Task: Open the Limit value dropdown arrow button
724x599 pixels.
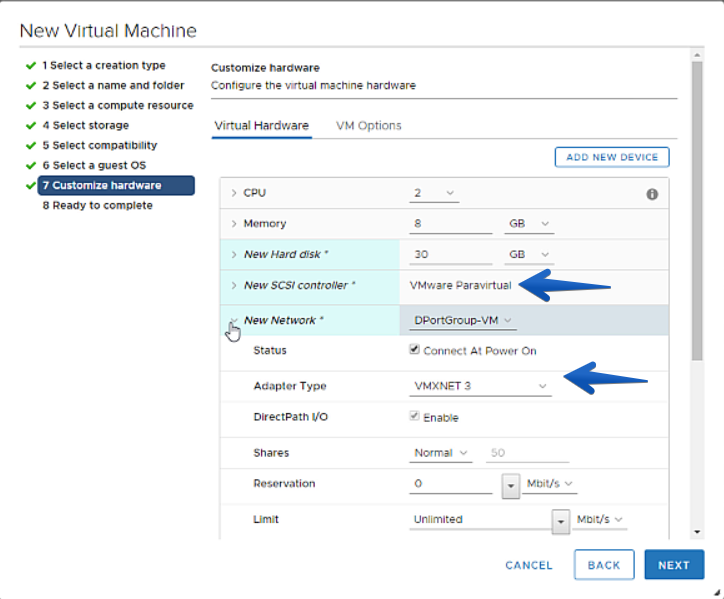Action: (x=561, y=521)
